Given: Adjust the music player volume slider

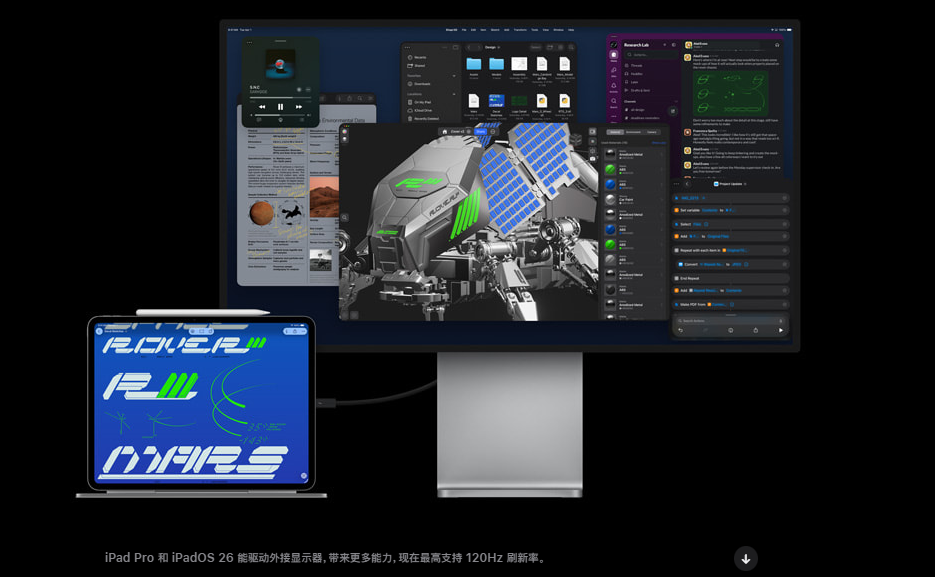Looking at the screenshot, I should click(x=280, y=114).
